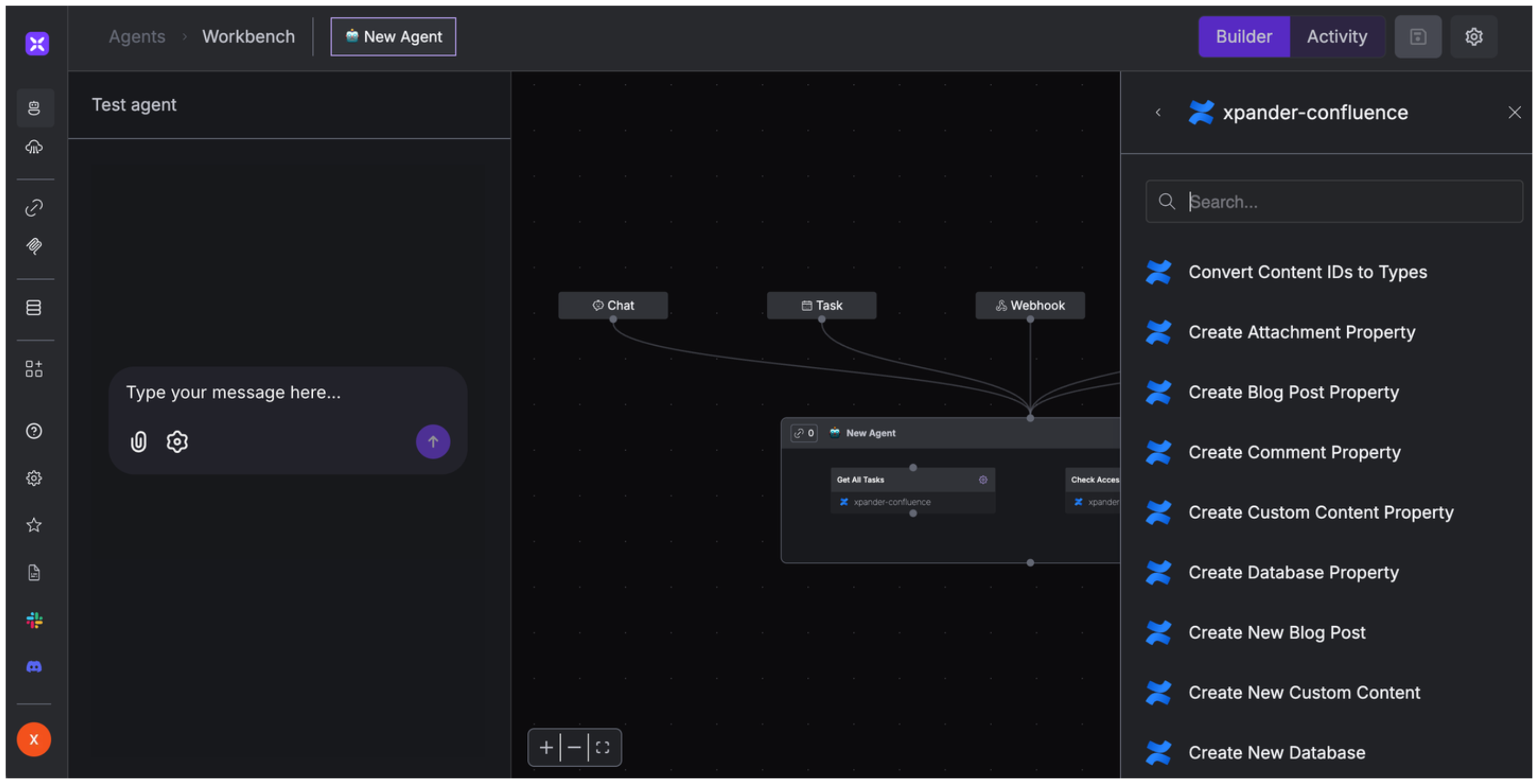Select Create New Blog Post operation
The width and height of the screenshot is (1538, 784).
tap(1276, 632)
